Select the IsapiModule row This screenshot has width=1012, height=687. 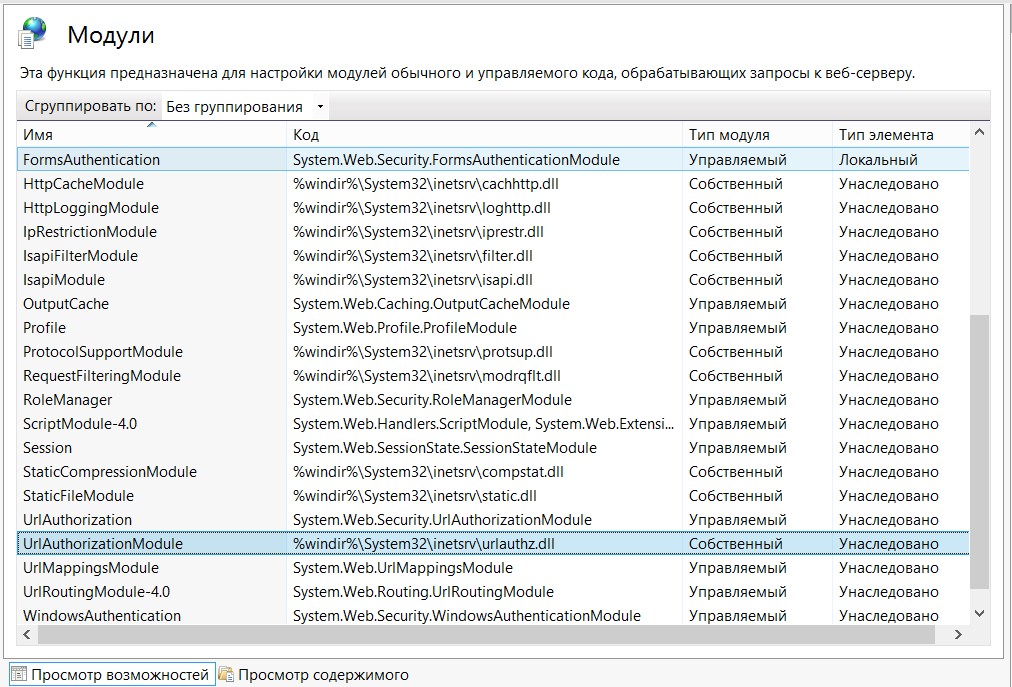pos(493,280)
